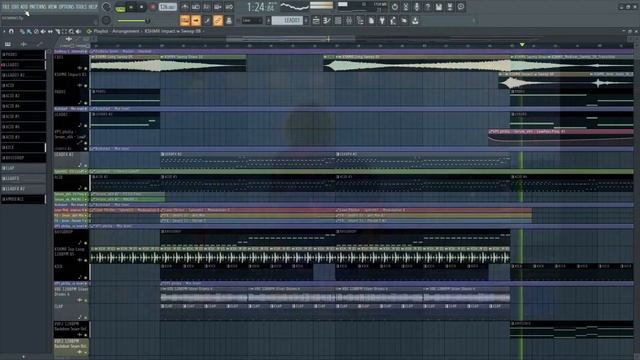
Task: Show patterns in picker panel icon
Action: pyautogui.click(x=8, y=44)
